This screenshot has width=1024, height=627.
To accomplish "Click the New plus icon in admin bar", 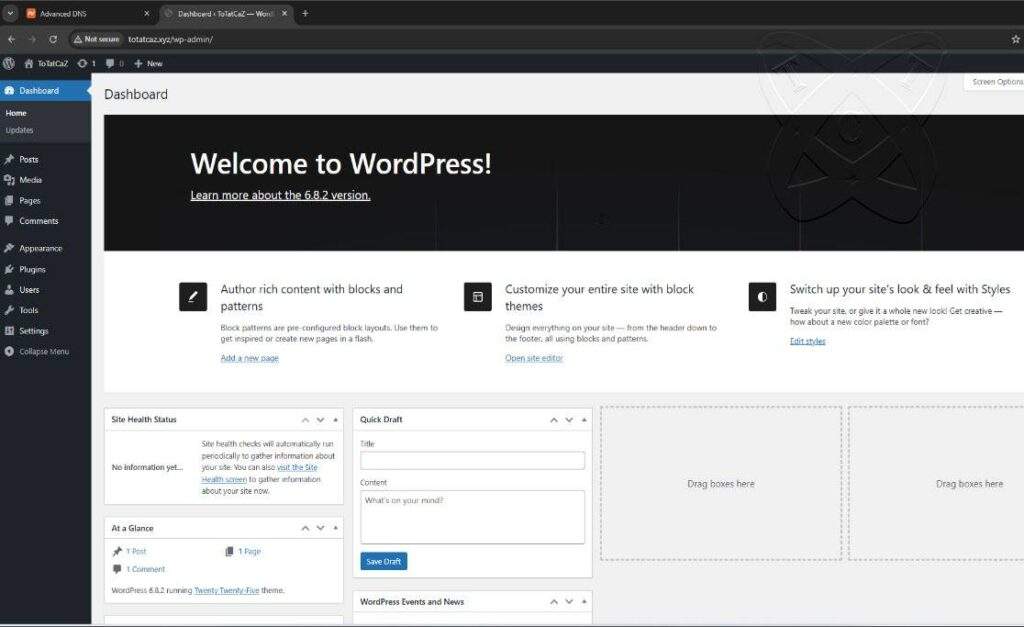I will point(138,63).
